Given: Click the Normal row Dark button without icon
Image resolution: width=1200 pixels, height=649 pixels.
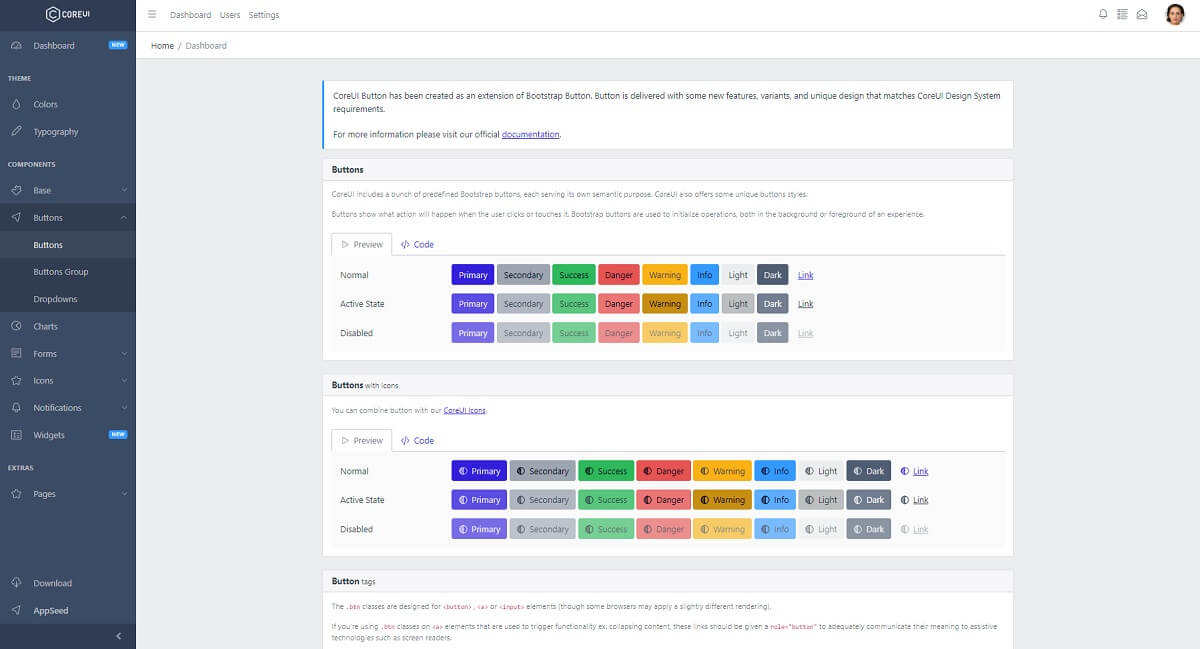Looking at the screenshot, I should tap(773, 275).
